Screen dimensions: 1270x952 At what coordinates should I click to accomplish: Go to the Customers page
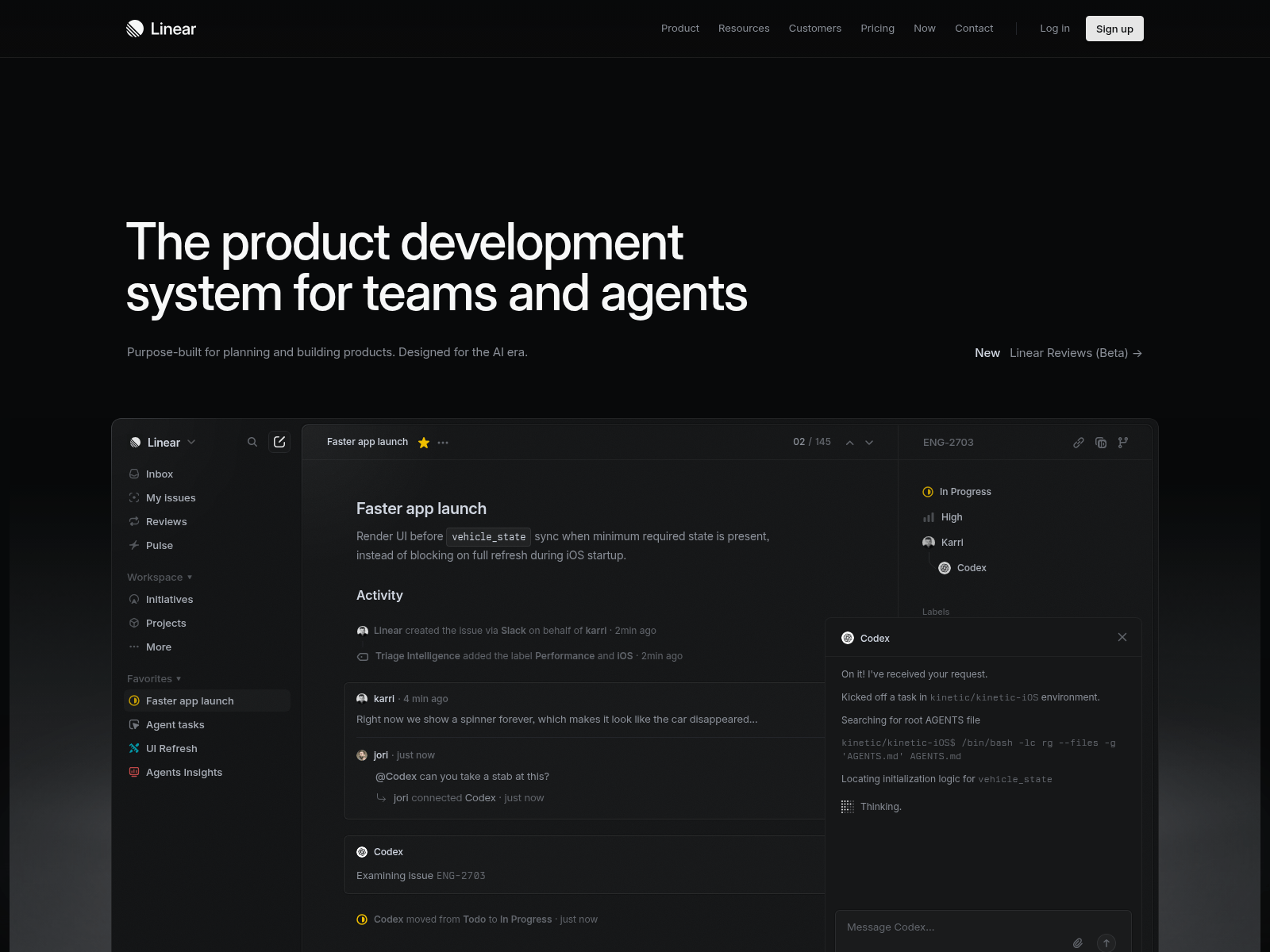(x=815, y=29)
